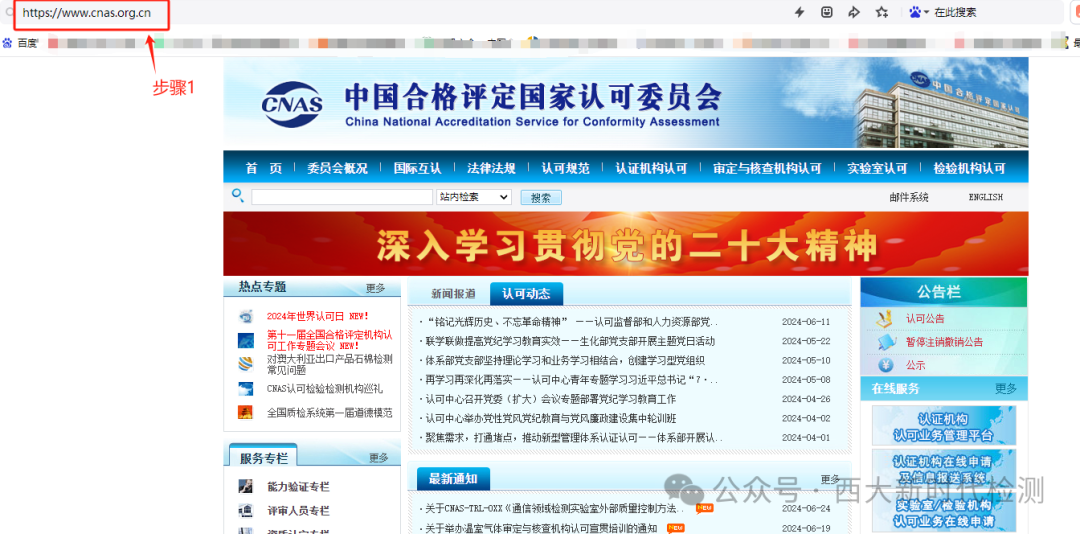
Task: Open the 首页 navigation item
Action: pyautogui.click(x=264, y=168)
